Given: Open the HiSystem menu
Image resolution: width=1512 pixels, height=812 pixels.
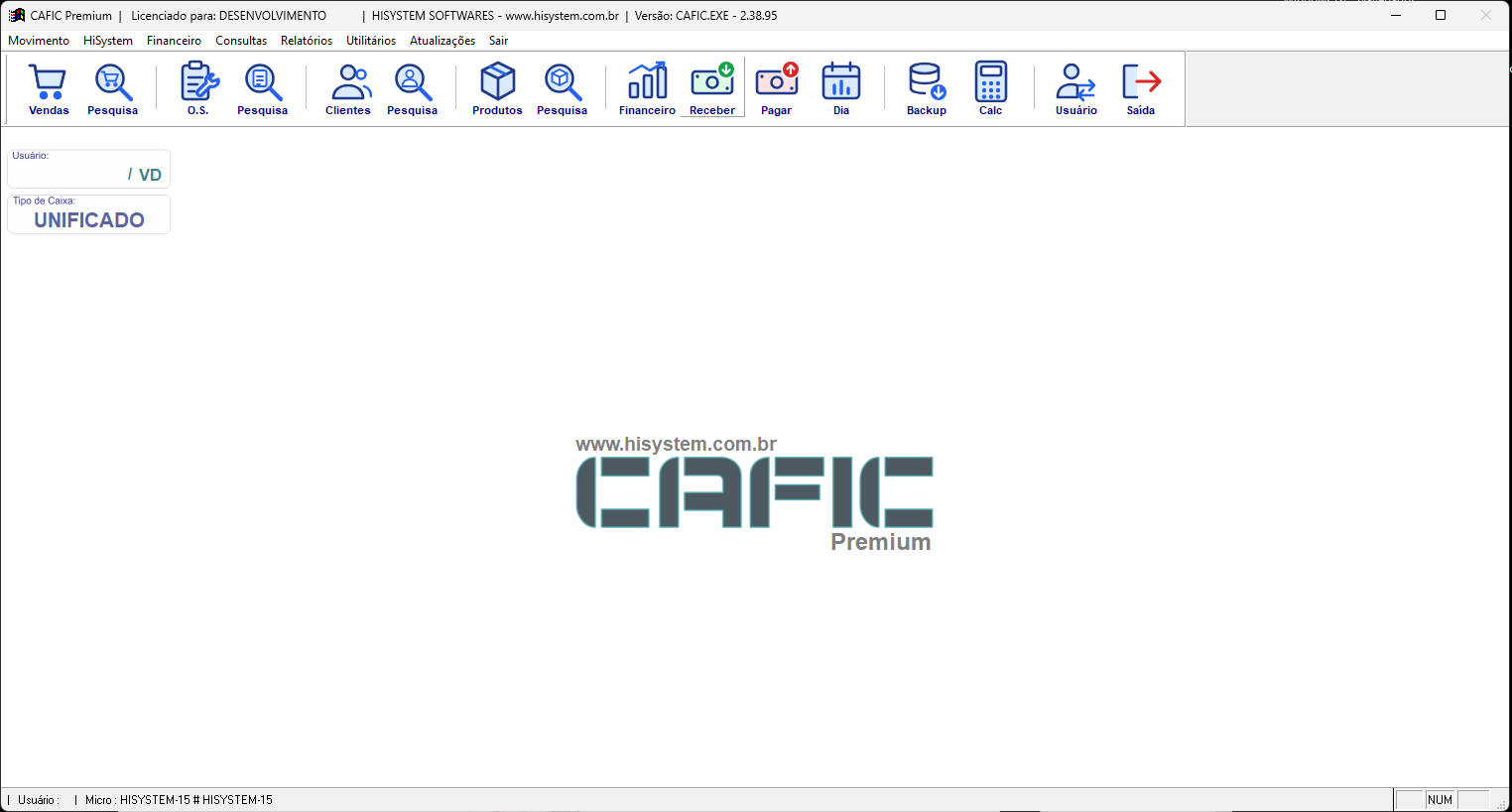Looking at the screenshot, I should click(108, 41).
